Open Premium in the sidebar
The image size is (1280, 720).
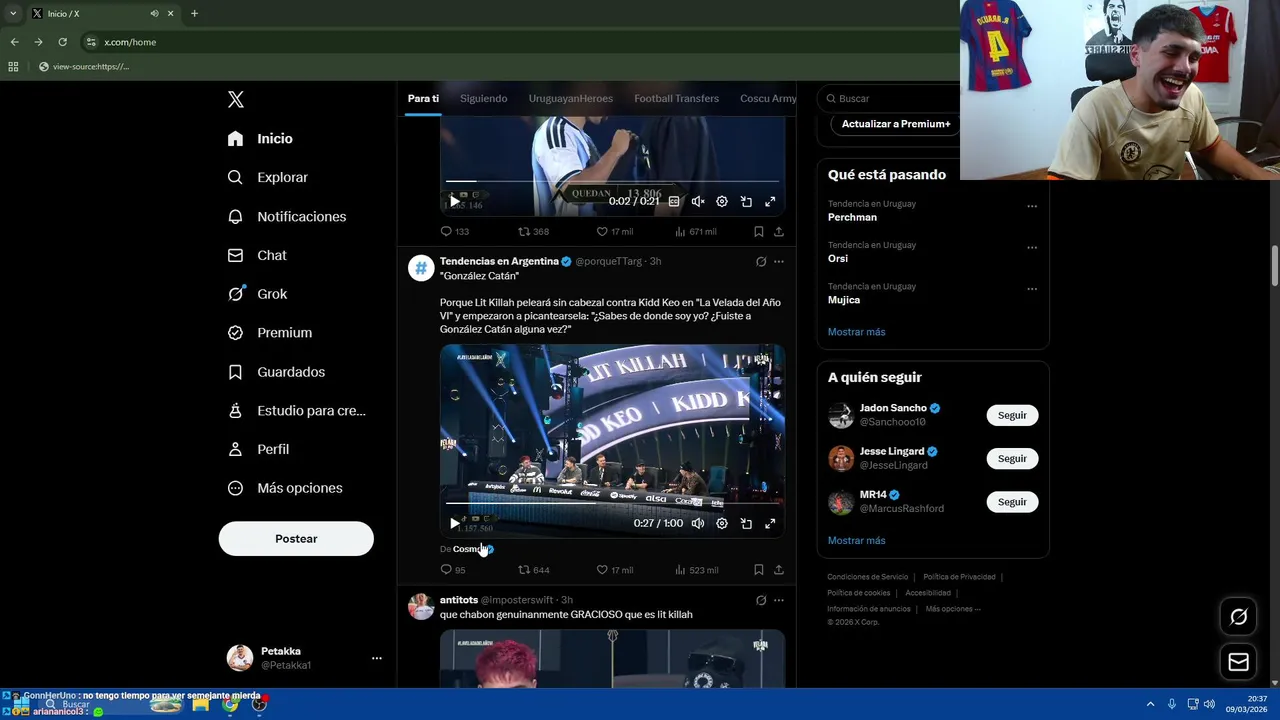pyautogui.click(x=269, y=333)
